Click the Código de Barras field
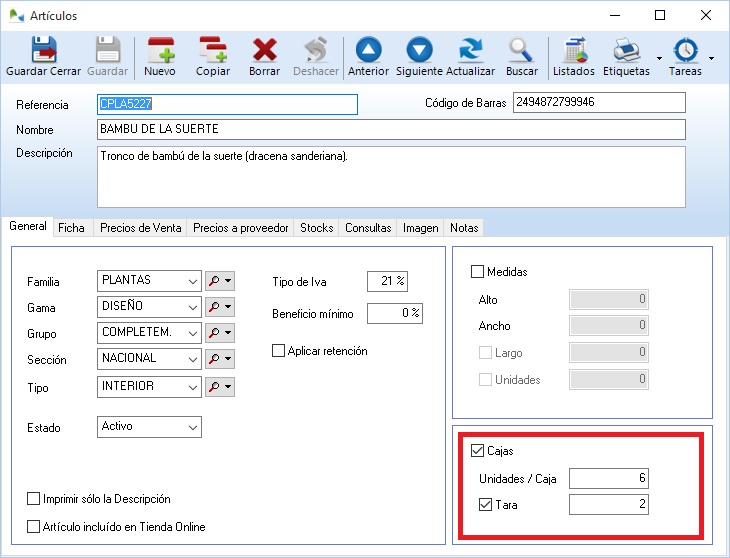The image size is (730, 558). (x=598, y=103)
